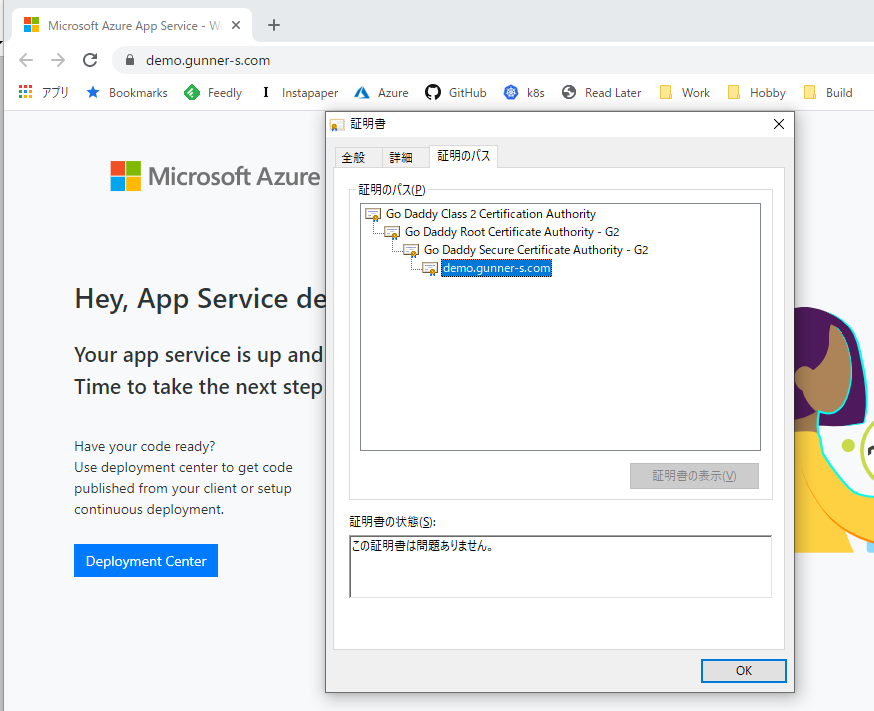Click the Microsoft logo favicon on the tab
Image resolution: width=874 pixels, height=711 pixels.
tap(32, 25)
